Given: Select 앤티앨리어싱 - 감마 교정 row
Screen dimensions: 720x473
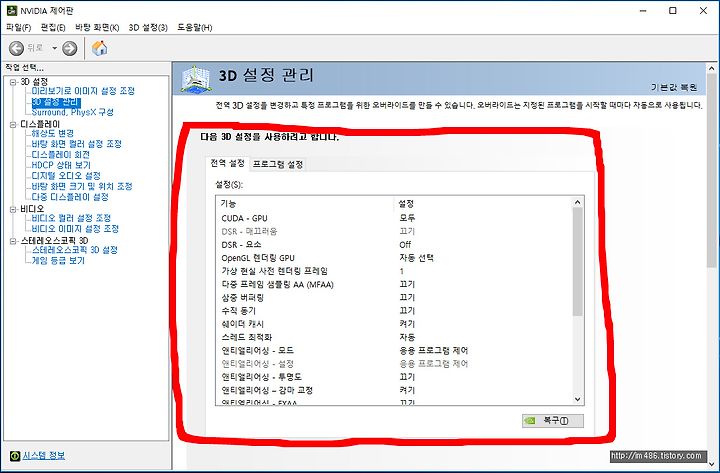Looking at the screenshot, I should (394, 390).
